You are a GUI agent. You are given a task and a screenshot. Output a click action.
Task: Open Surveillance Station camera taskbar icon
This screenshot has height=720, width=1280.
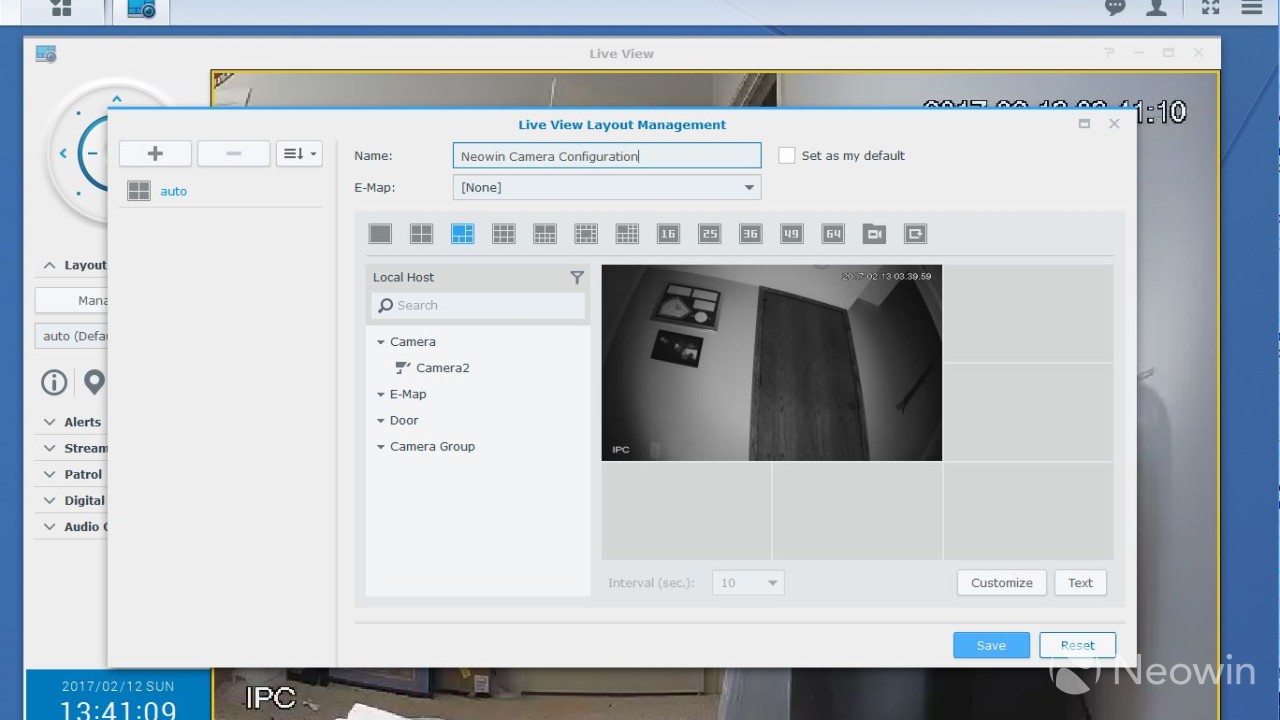click(141, 9)
